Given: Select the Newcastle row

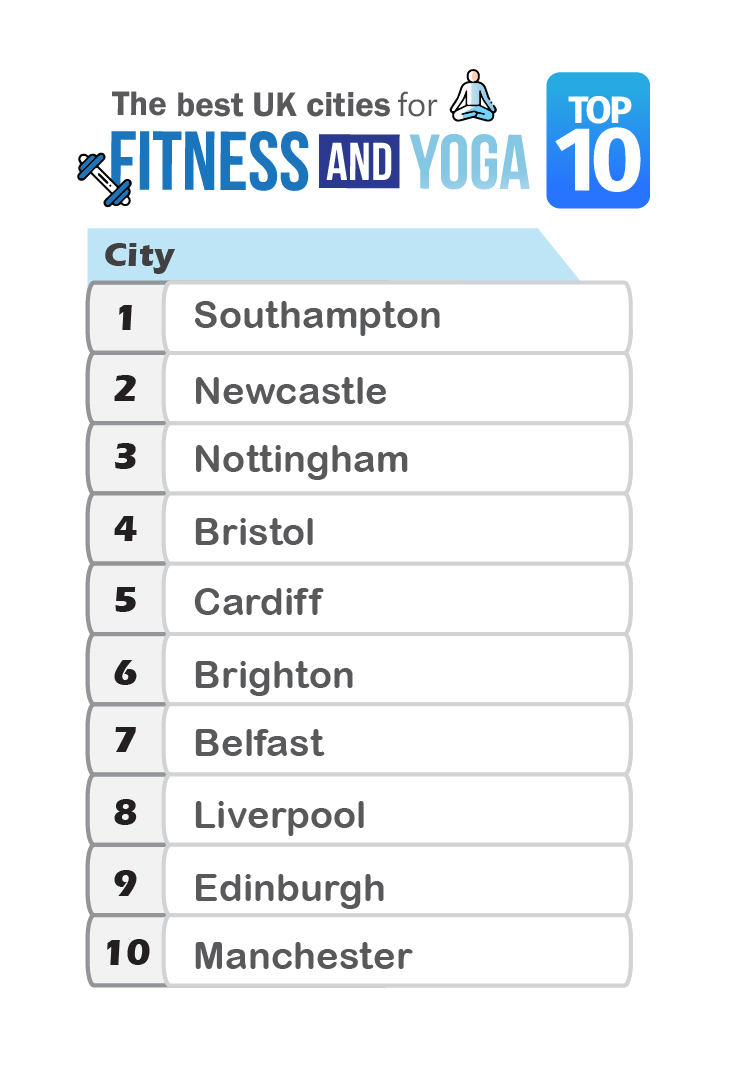Looking at the screenshot, I should (359, 389).
